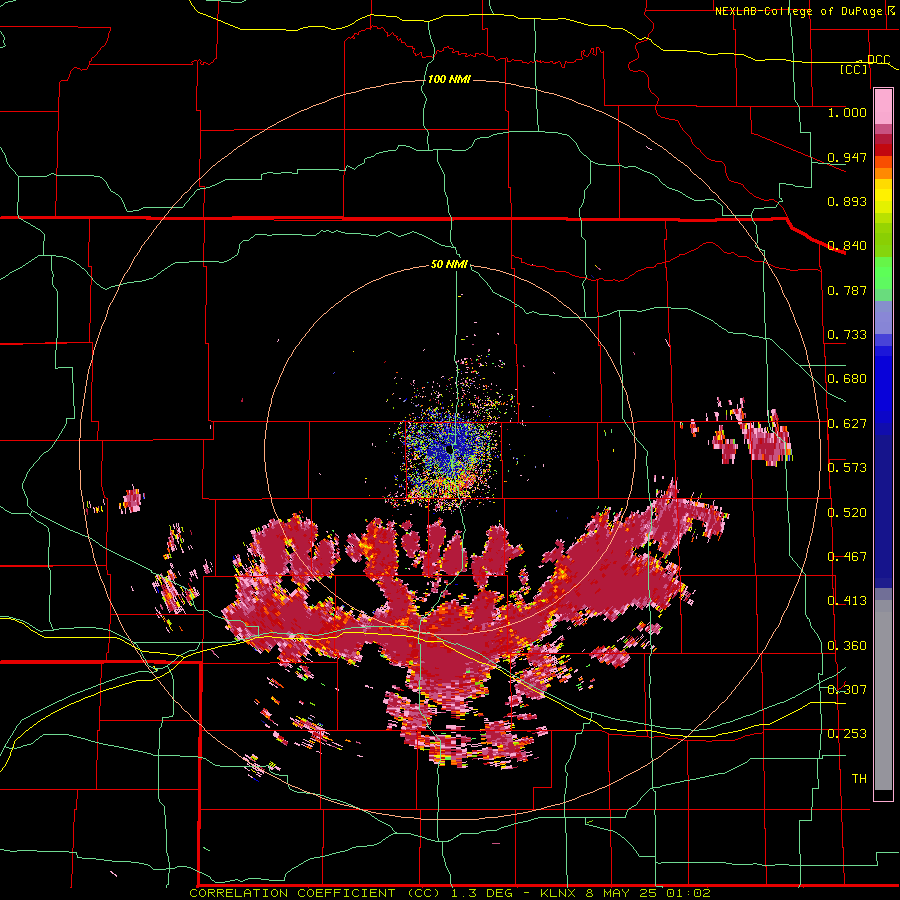Click the 0.893 scale value
Viewport: 900px width, 900px height.
click(x=847, y=201)
